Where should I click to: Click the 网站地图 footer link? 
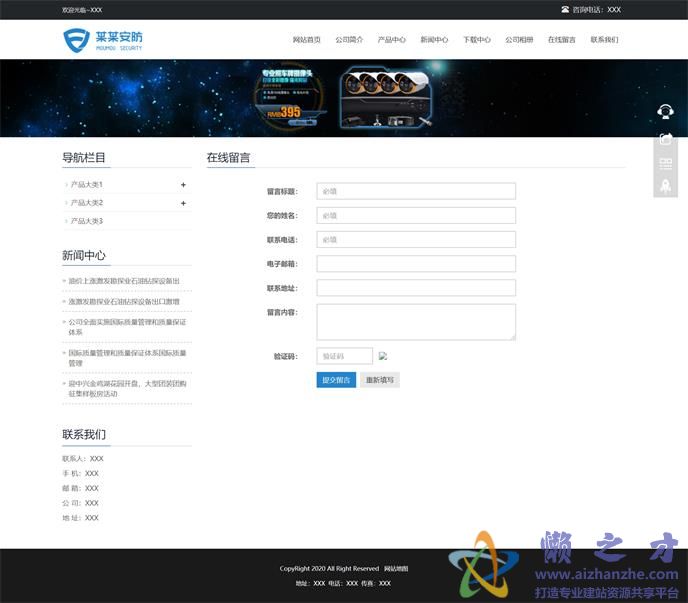point(396,569)
